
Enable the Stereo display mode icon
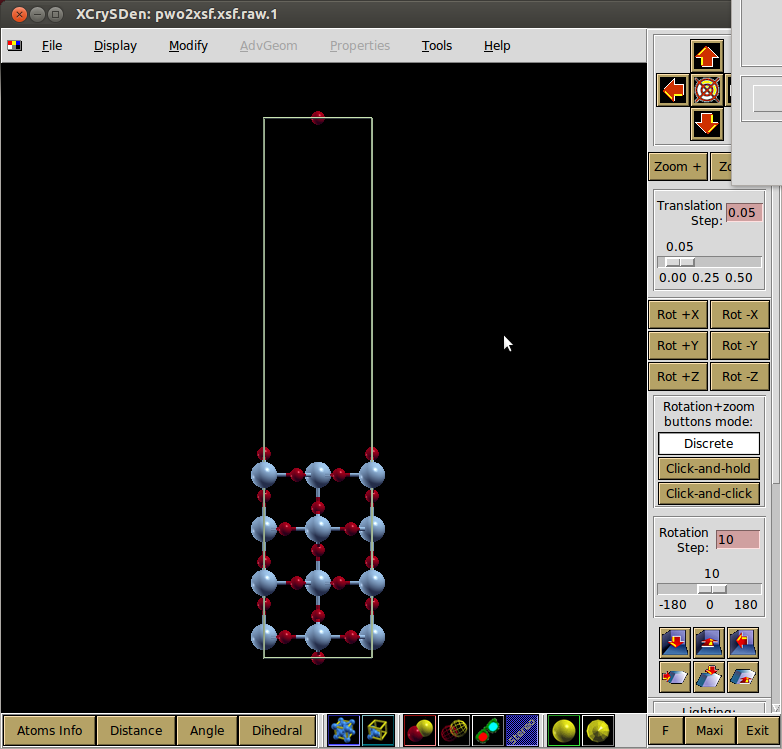pos(521,731)
